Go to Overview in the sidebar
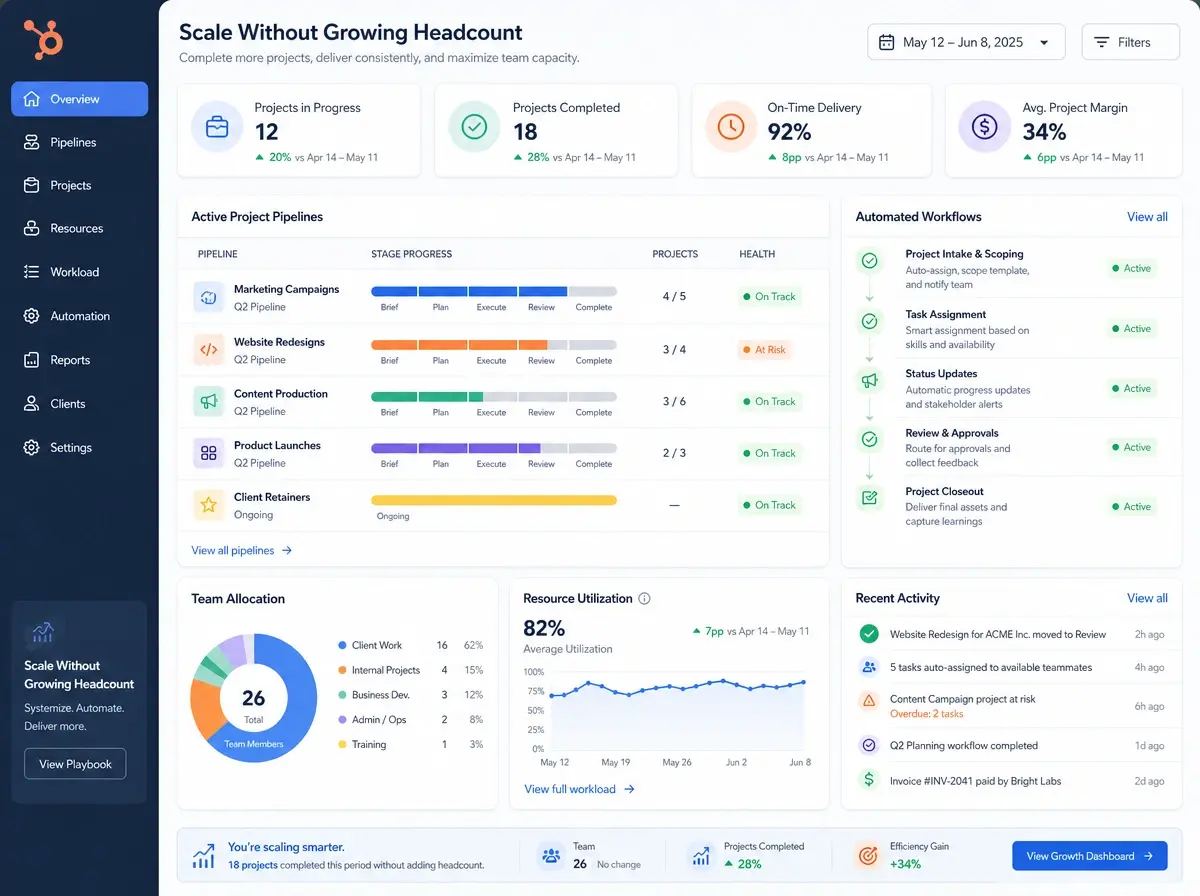 pyautogui.click(x=80, y=99)
